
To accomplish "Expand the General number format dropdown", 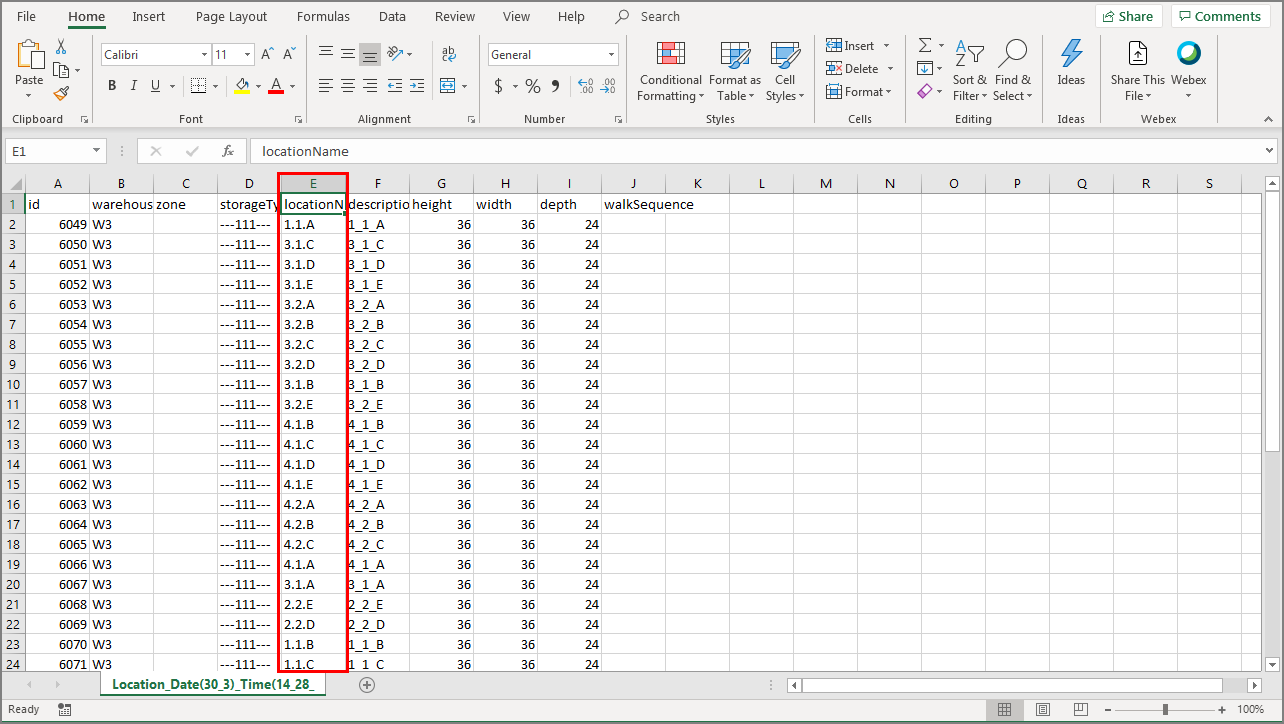I will [611, 55].
